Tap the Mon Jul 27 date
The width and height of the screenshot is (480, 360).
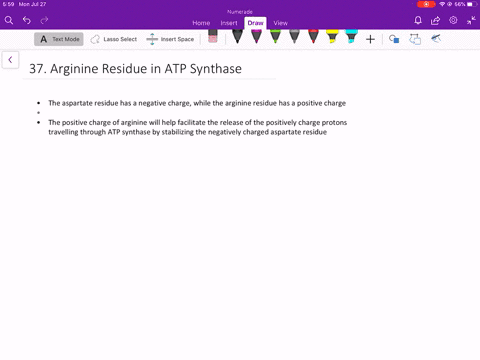[32, 4]
